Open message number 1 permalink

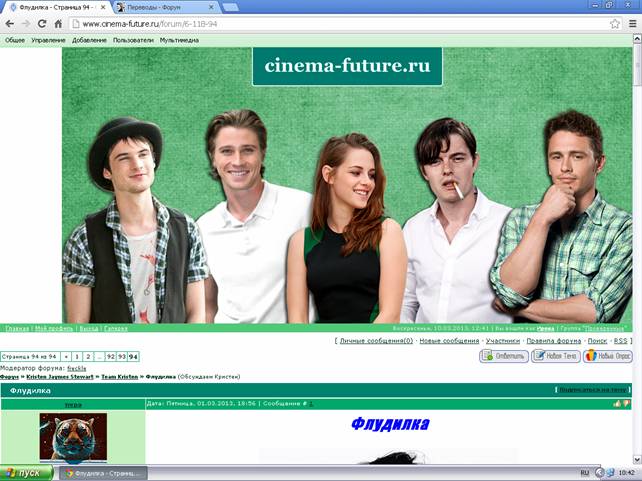pyautogui.click(x=311, y=404)
